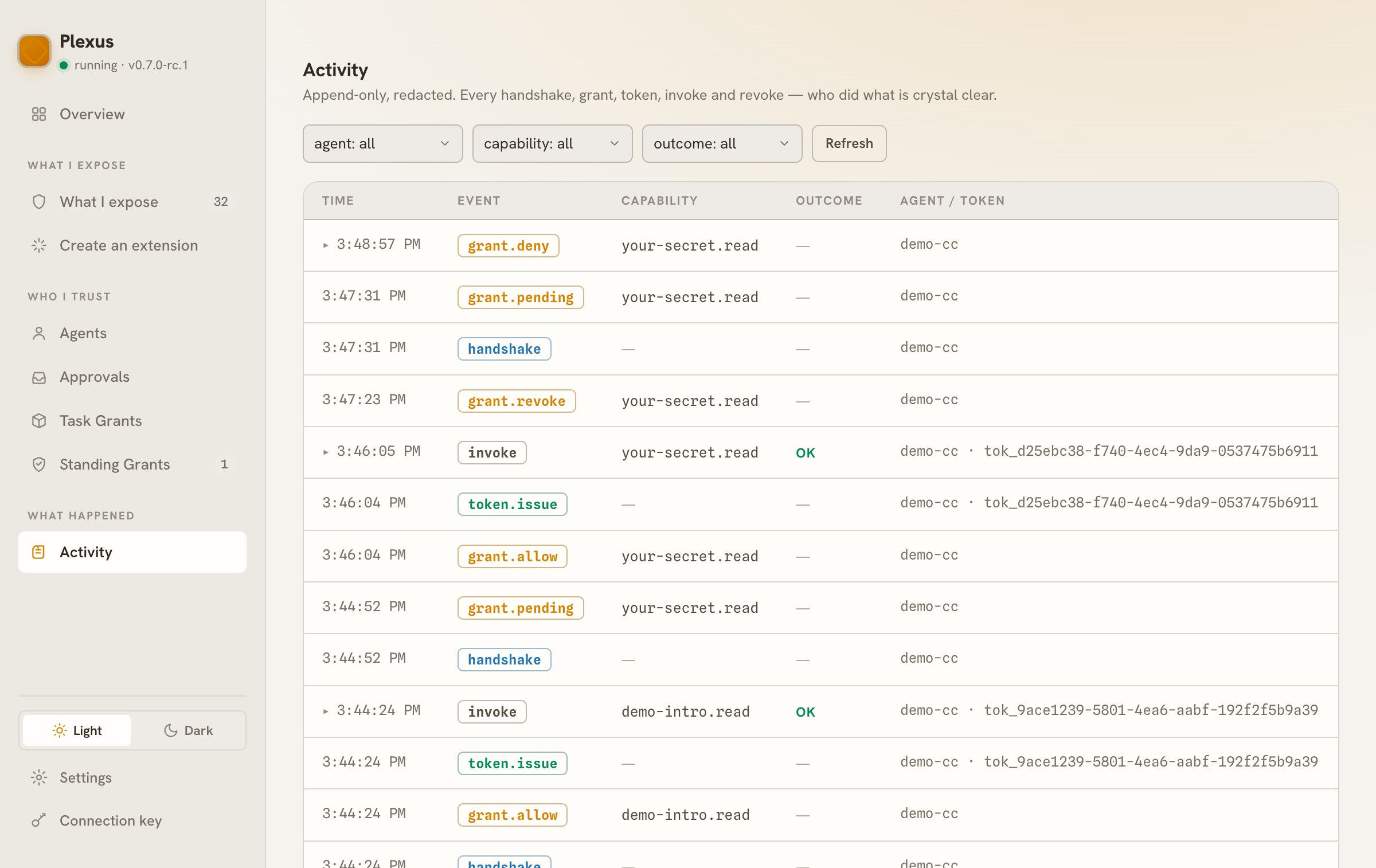Open the Approvals page
This screenshot has height=868, width=1376.
pyautogui.click(x=132, y=377)
